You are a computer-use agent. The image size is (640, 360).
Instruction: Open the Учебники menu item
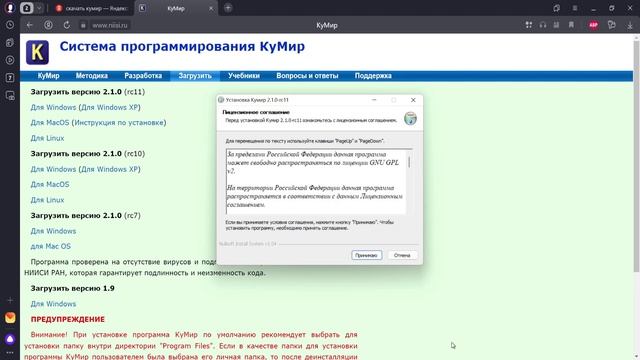(x=244, y=76)
